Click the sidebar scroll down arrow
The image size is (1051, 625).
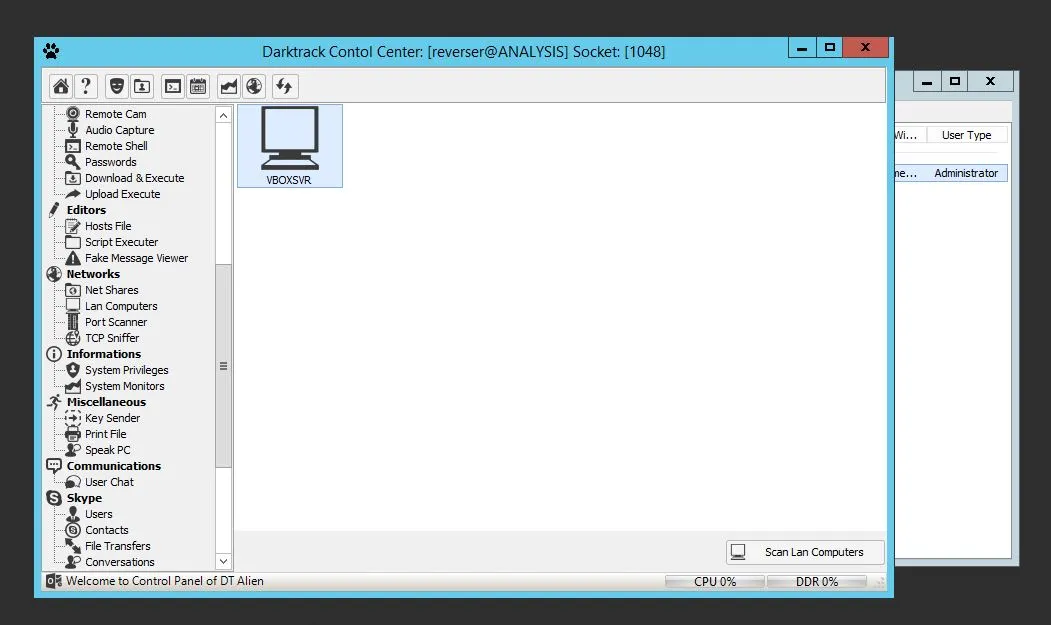(x=223, y=561)
